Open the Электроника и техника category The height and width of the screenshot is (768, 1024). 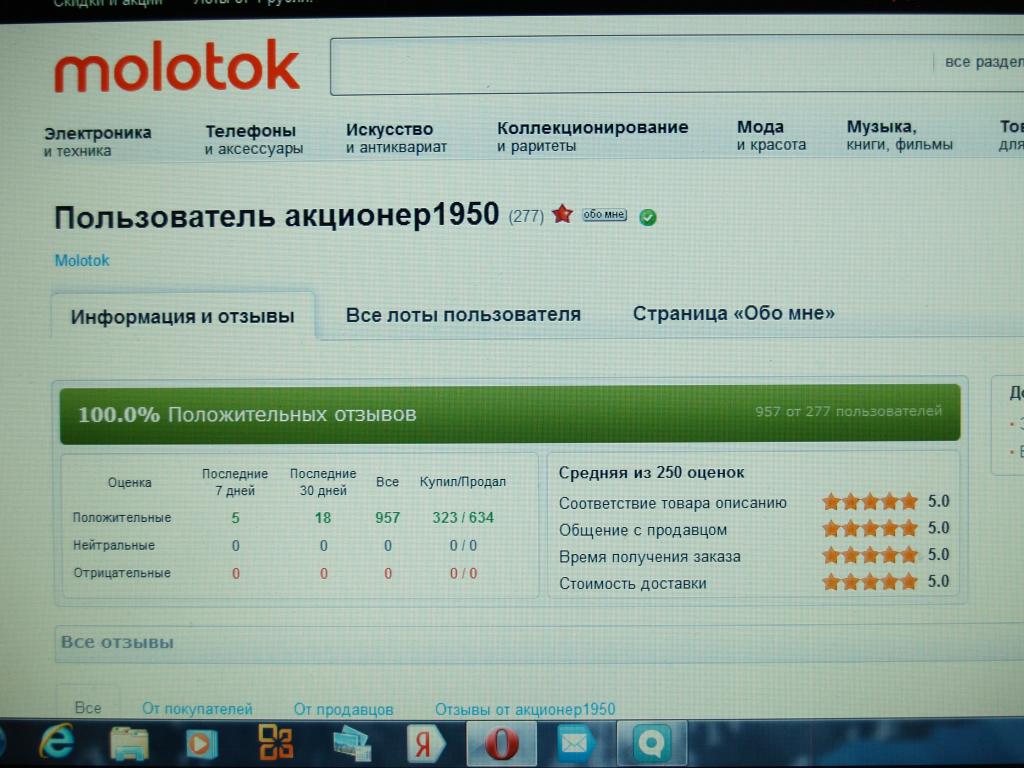tap(97, 142)
